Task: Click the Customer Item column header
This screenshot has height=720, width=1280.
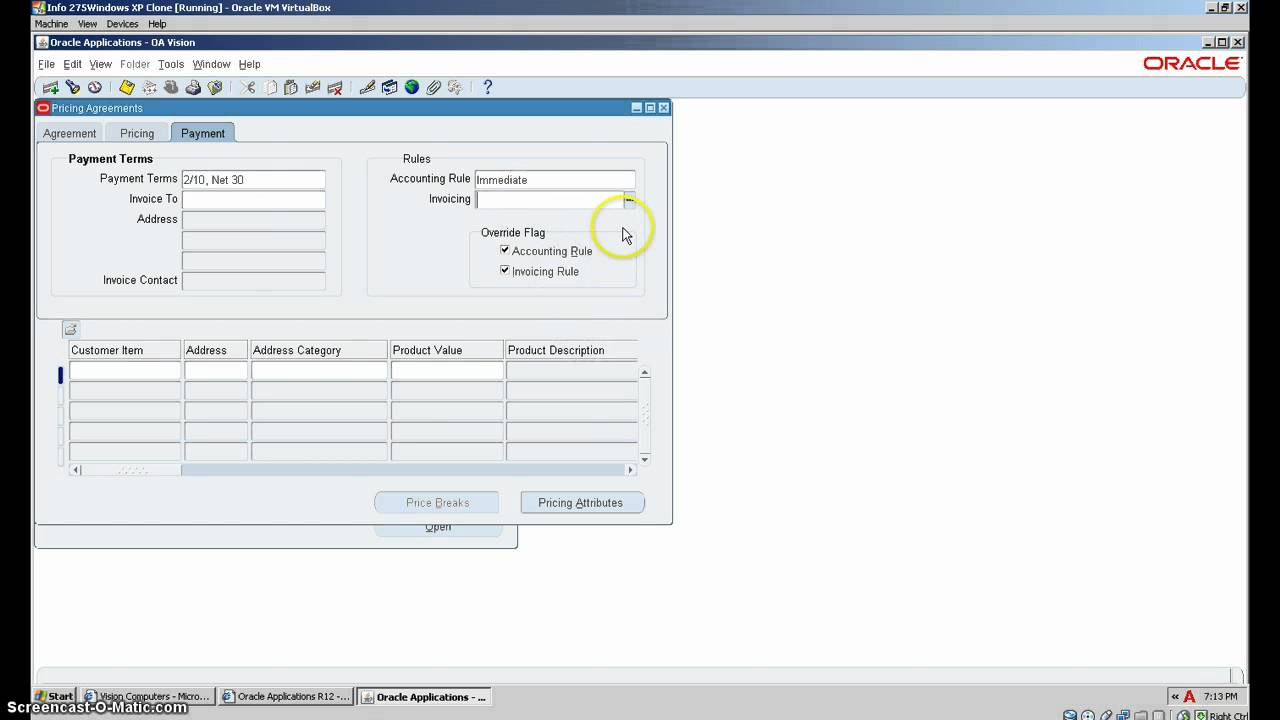Action: click(125, 350)
